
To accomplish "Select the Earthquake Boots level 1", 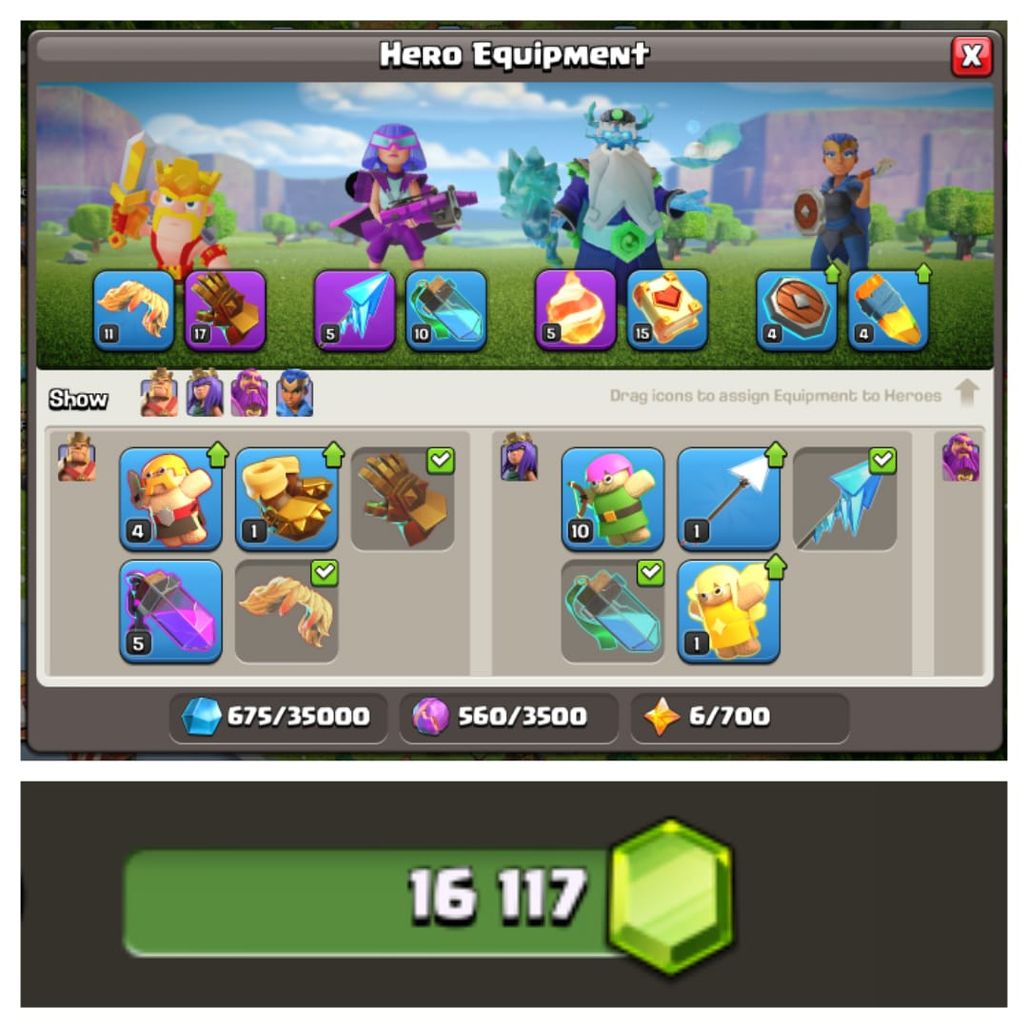I will tap(287, 499).
